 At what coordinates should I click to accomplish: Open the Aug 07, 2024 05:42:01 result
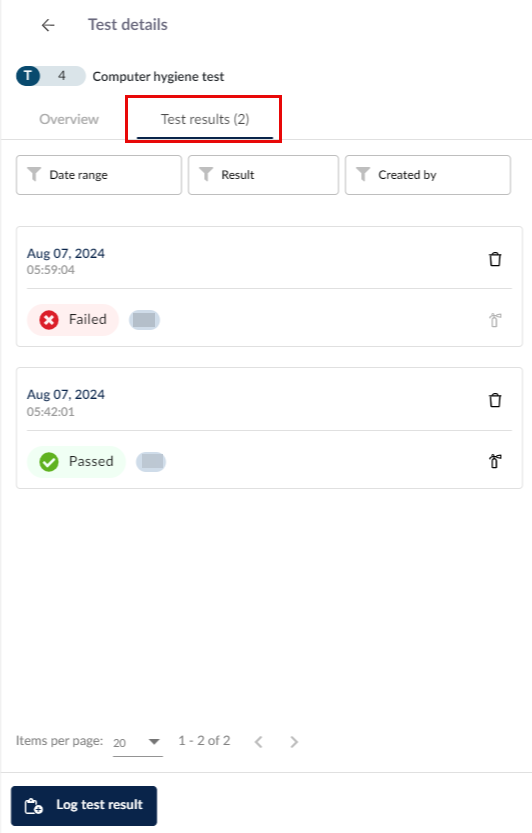[66, 402]
